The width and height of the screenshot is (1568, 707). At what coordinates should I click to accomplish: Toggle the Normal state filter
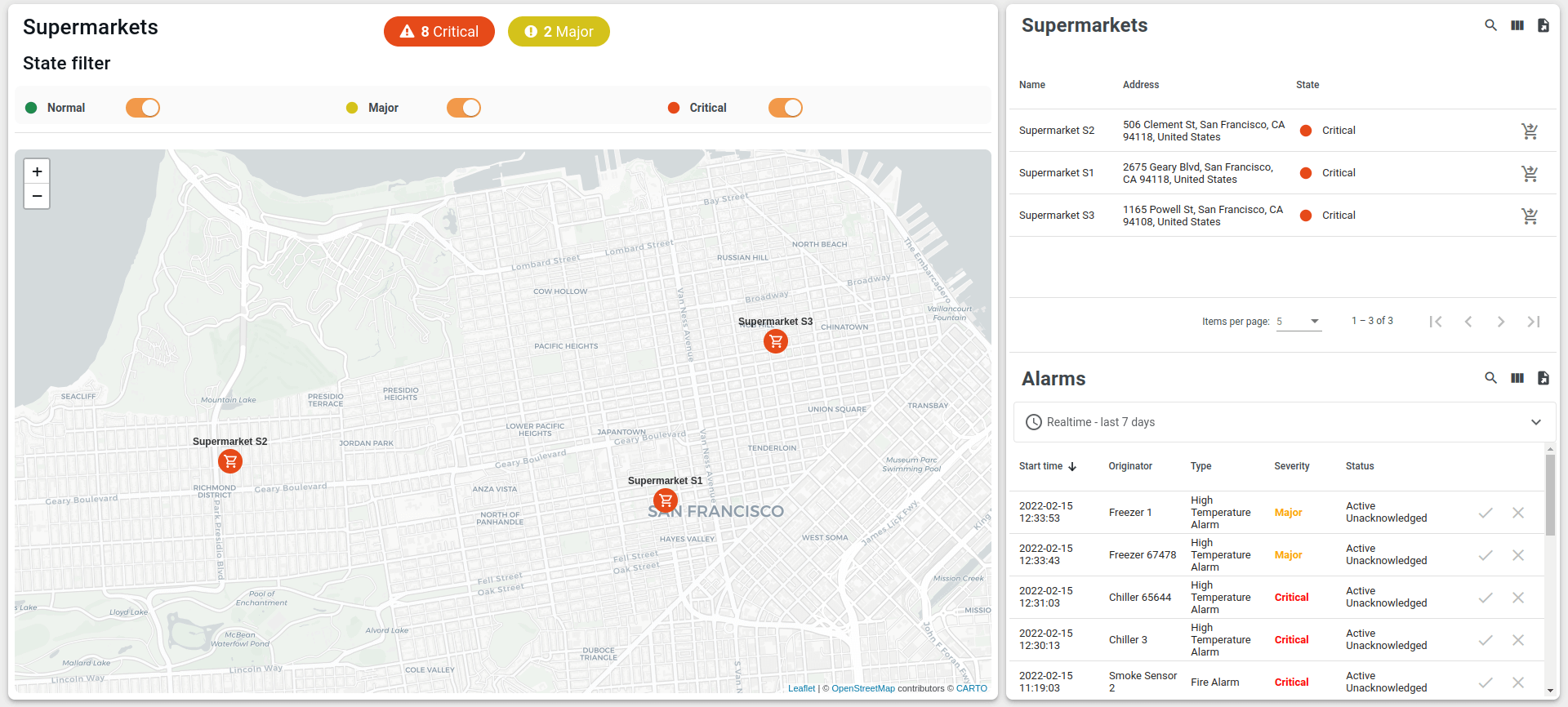[143, 108]
